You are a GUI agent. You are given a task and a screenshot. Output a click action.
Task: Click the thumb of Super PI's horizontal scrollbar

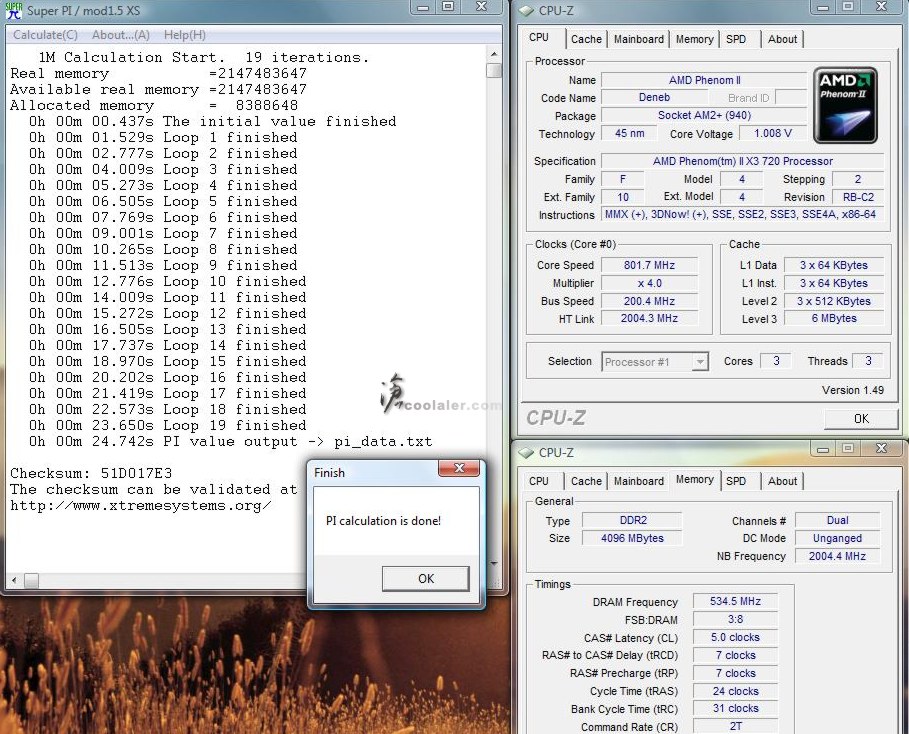point(31,580)
